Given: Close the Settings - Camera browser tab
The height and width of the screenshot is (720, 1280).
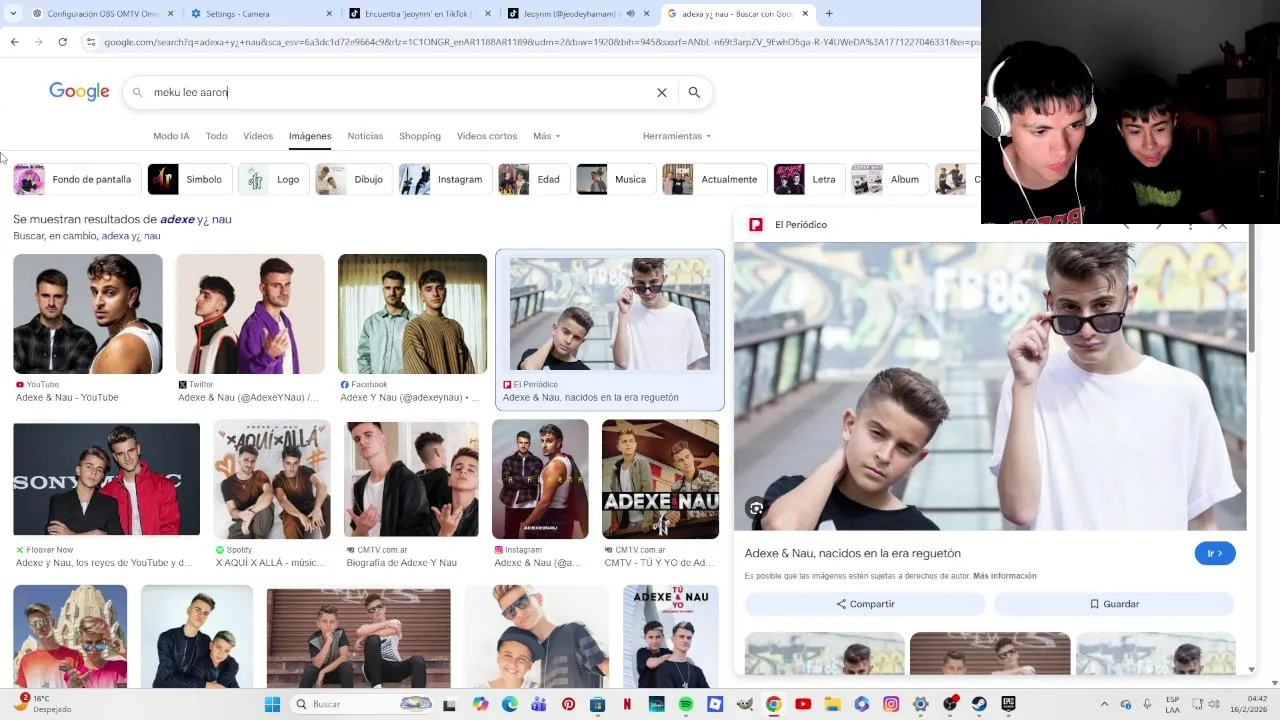Looking at the screenshot, I should tap(329, 14).
